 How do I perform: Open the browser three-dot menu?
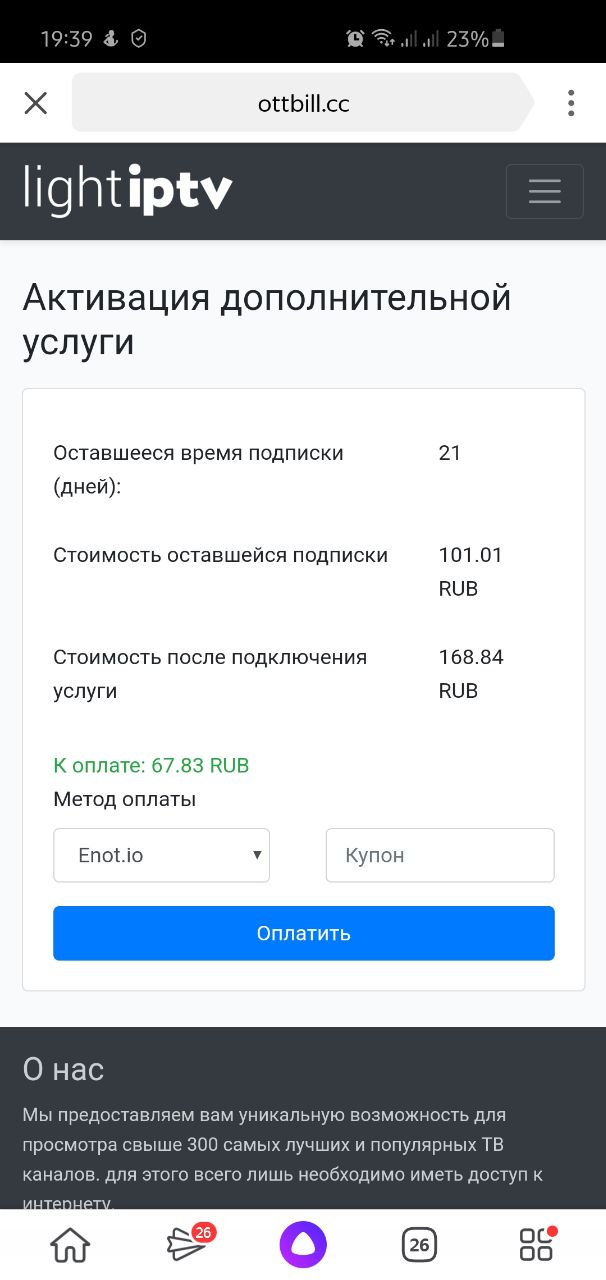point(571,103)
